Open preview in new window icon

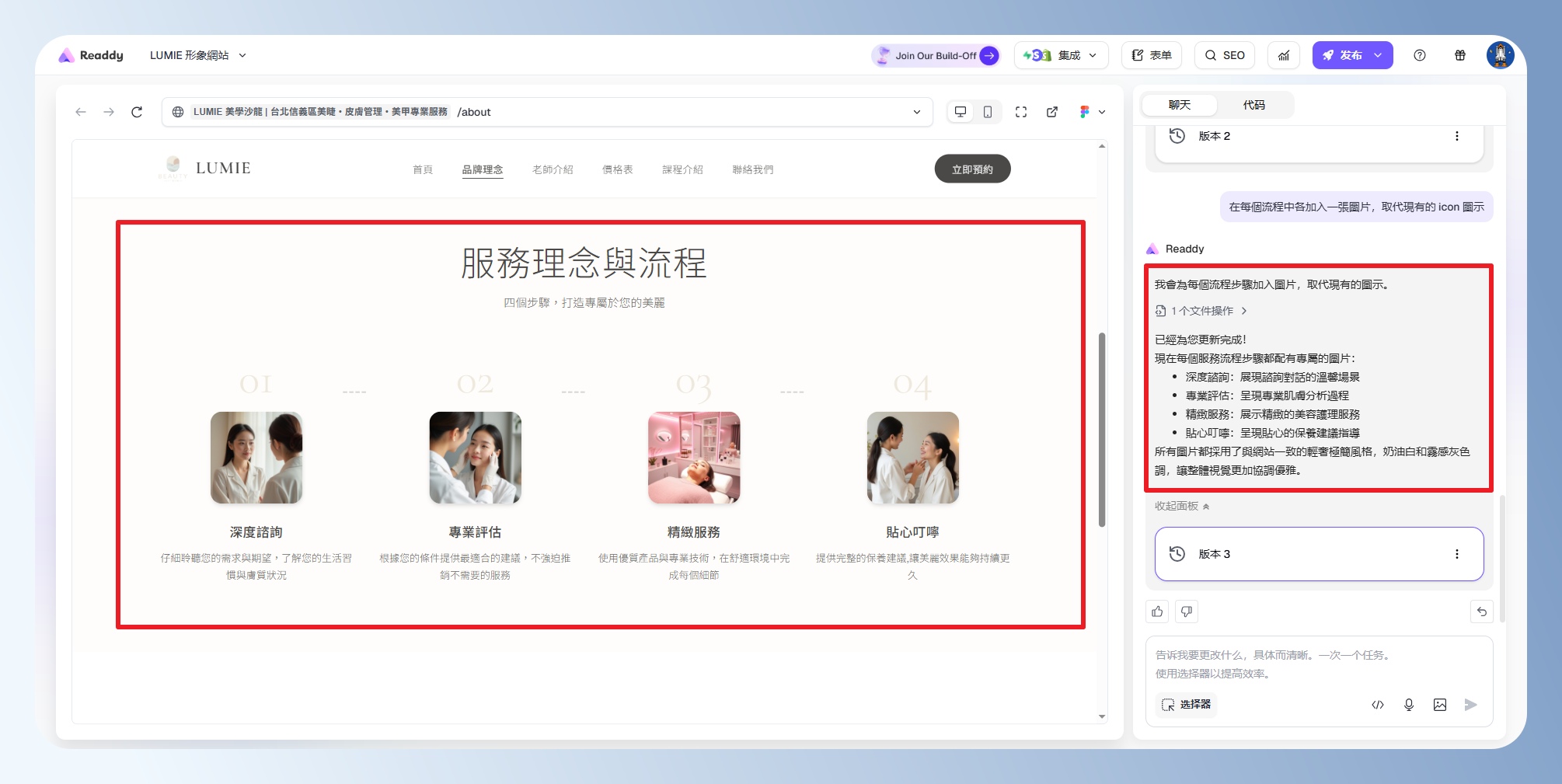coord(1052,112)
